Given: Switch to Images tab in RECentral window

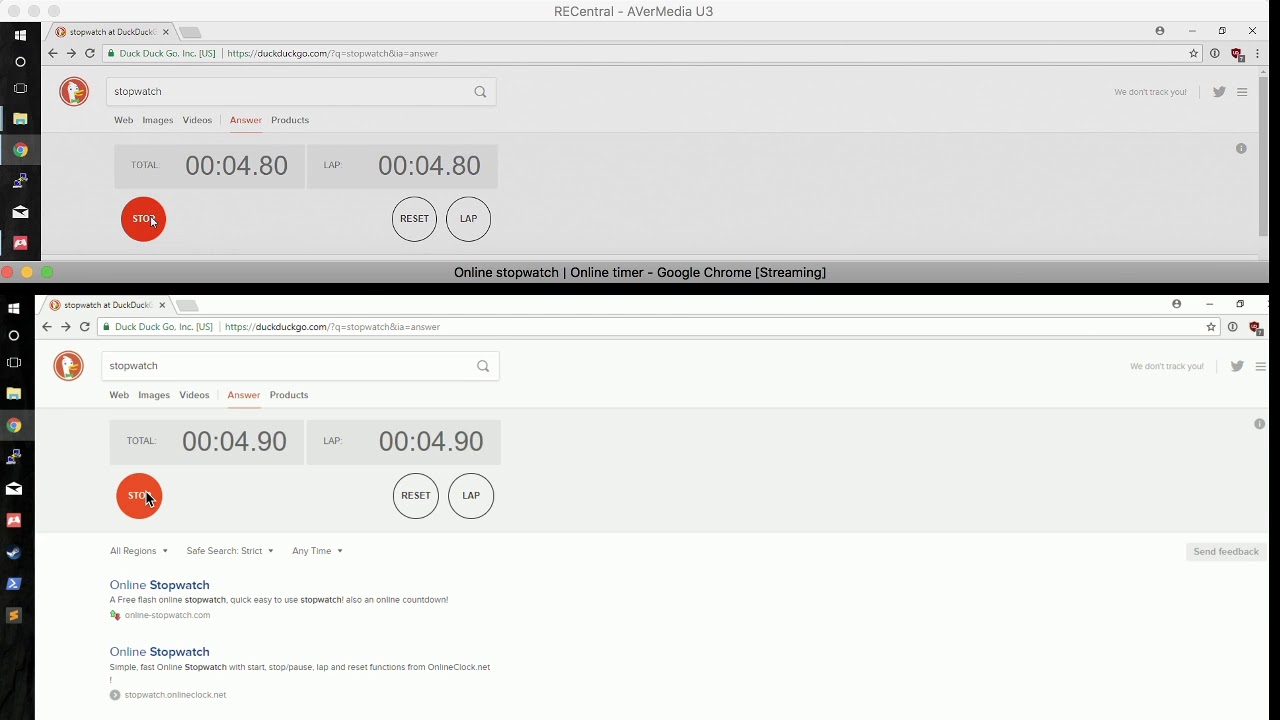Looking at the screenshot, I should [x=157, y=120].
